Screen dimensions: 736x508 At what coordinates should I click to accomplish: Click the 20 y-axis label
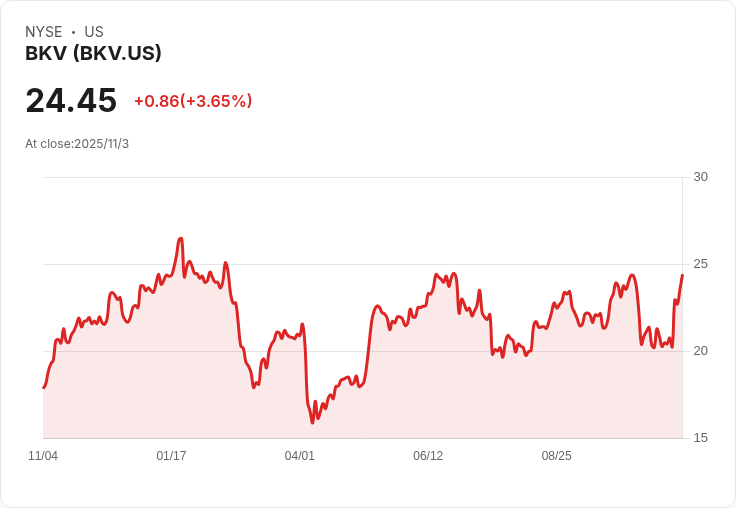(700, 351)
